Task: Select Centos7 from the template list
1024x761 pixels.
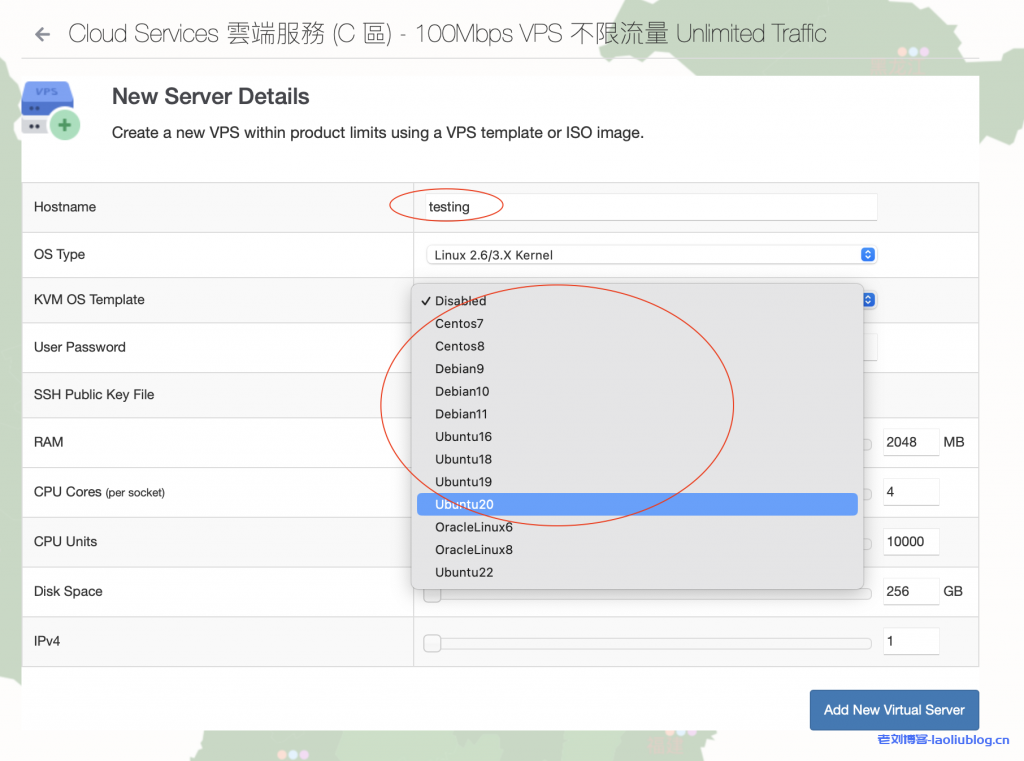Action: (459, 323)
